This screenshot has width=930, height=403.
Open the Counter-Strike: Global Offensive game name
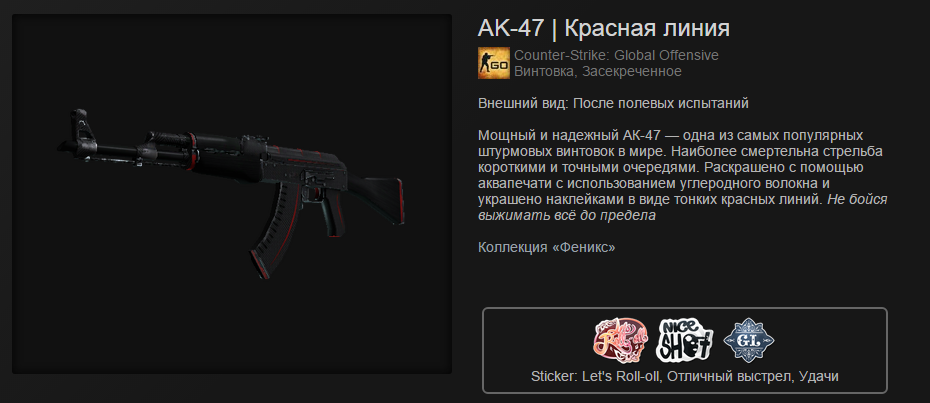[616, 55]
